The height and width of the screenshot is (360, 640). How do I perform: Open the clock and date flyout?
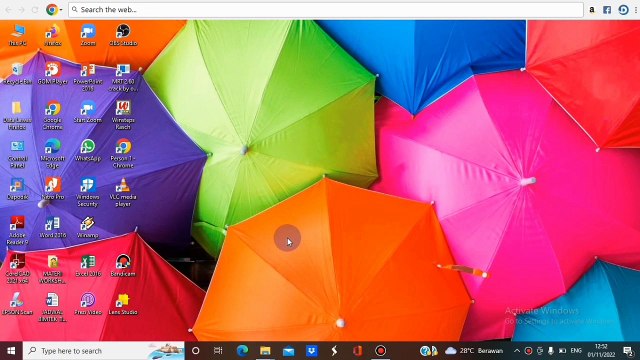coord(601,351)
